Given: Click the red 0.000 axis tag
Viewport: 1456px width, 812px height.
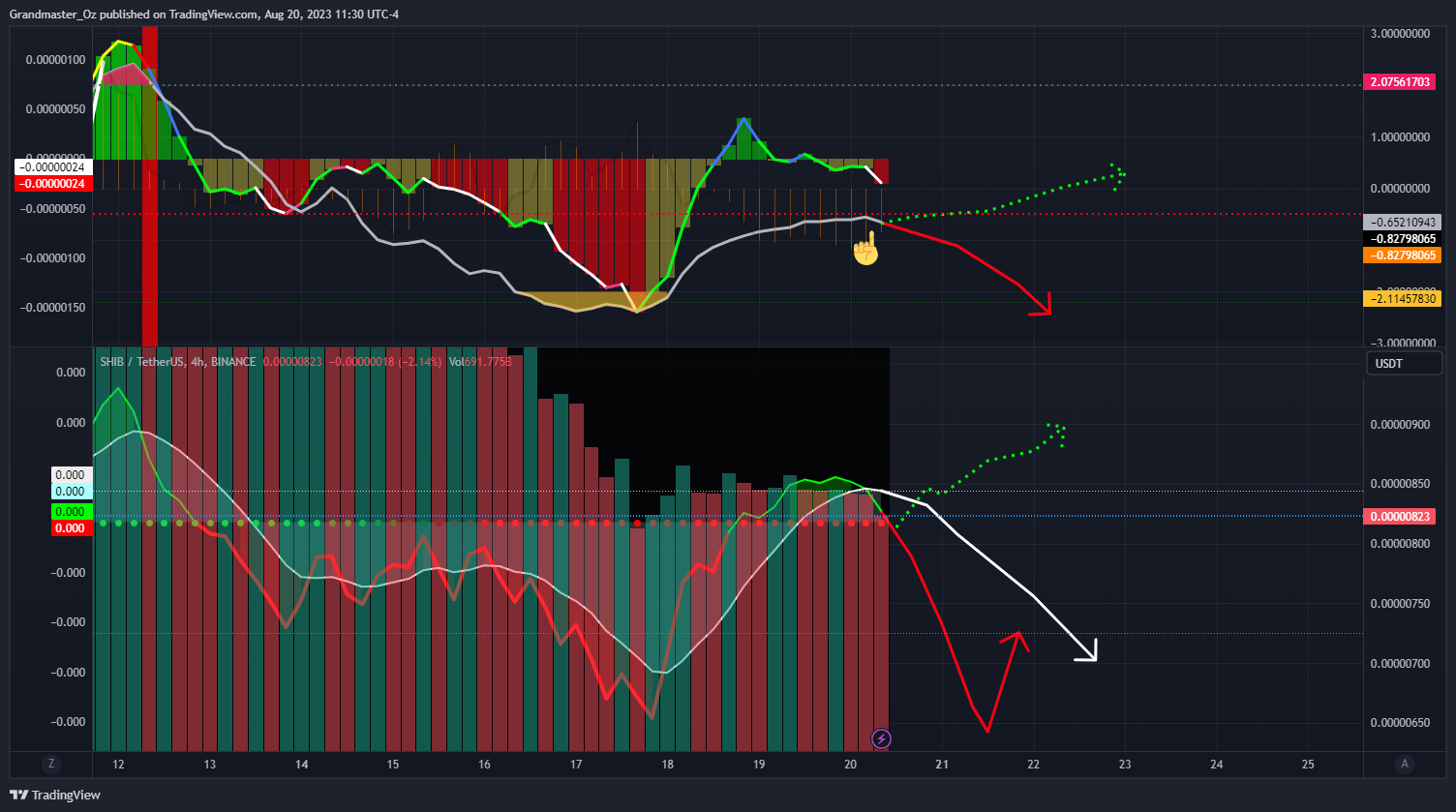Looking at the screenshot, I should (71, 528).
